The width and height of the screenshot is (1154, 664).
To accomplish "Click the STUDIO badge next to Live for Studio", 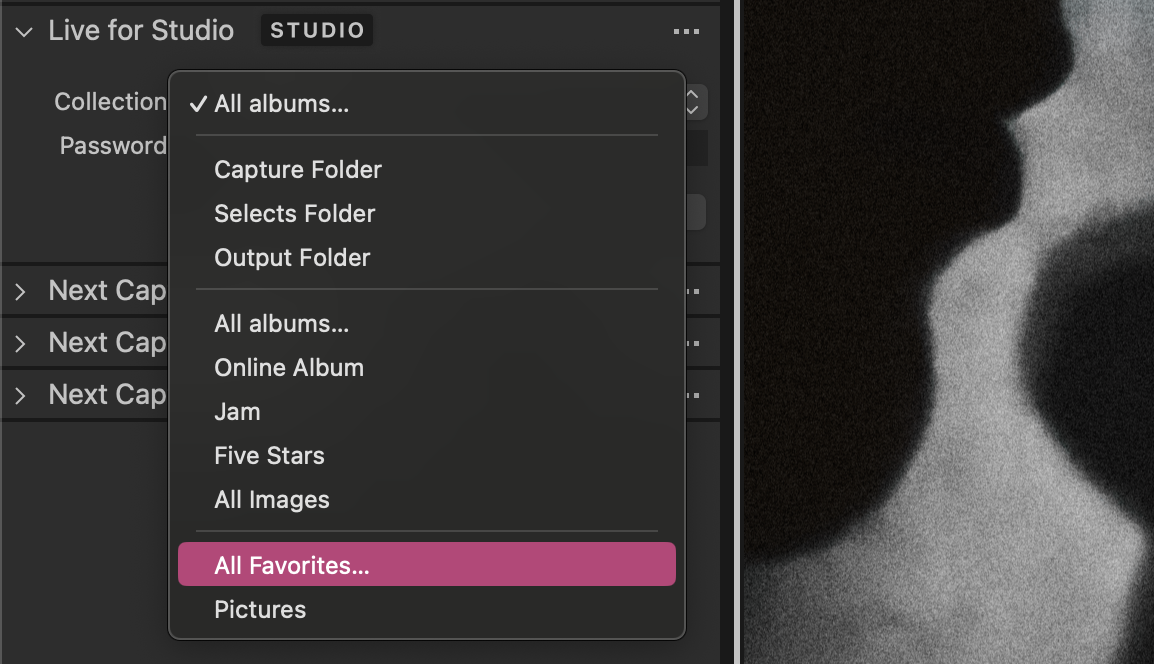I will pos(317,30).
